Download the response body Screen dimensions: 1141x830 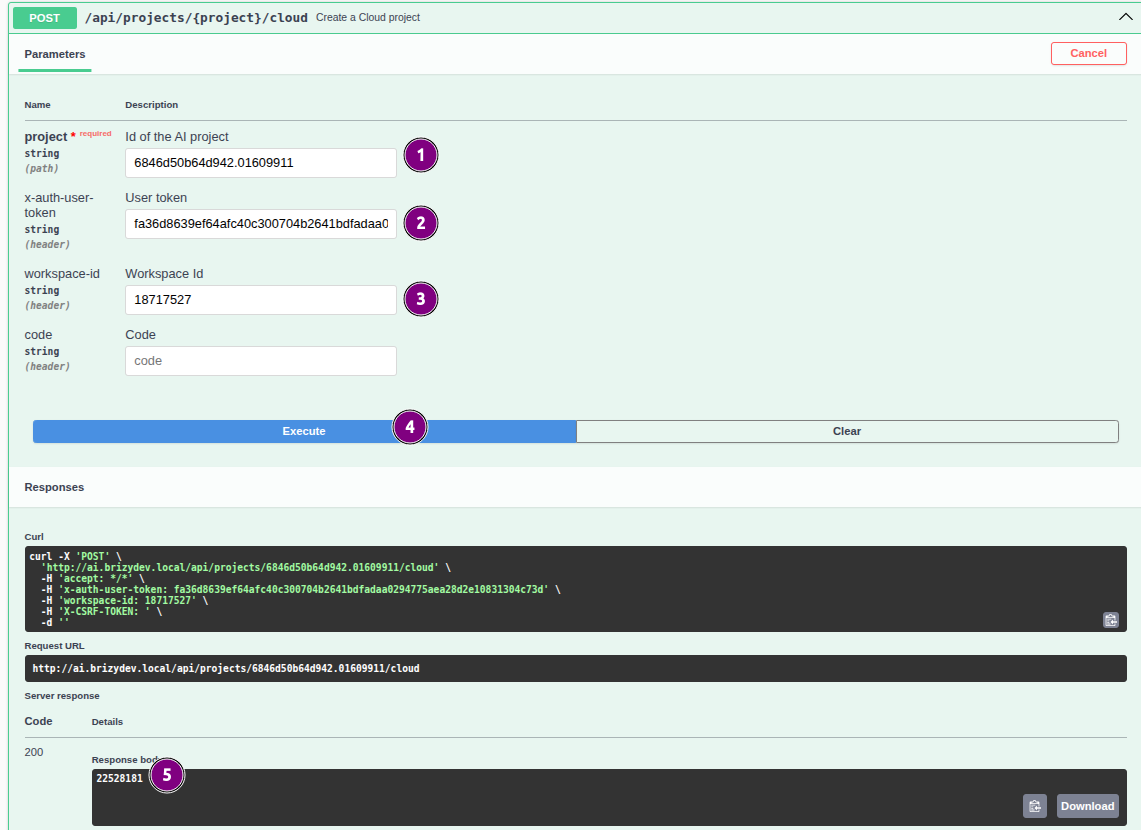pyautogui.click(x=1087, y=806)
